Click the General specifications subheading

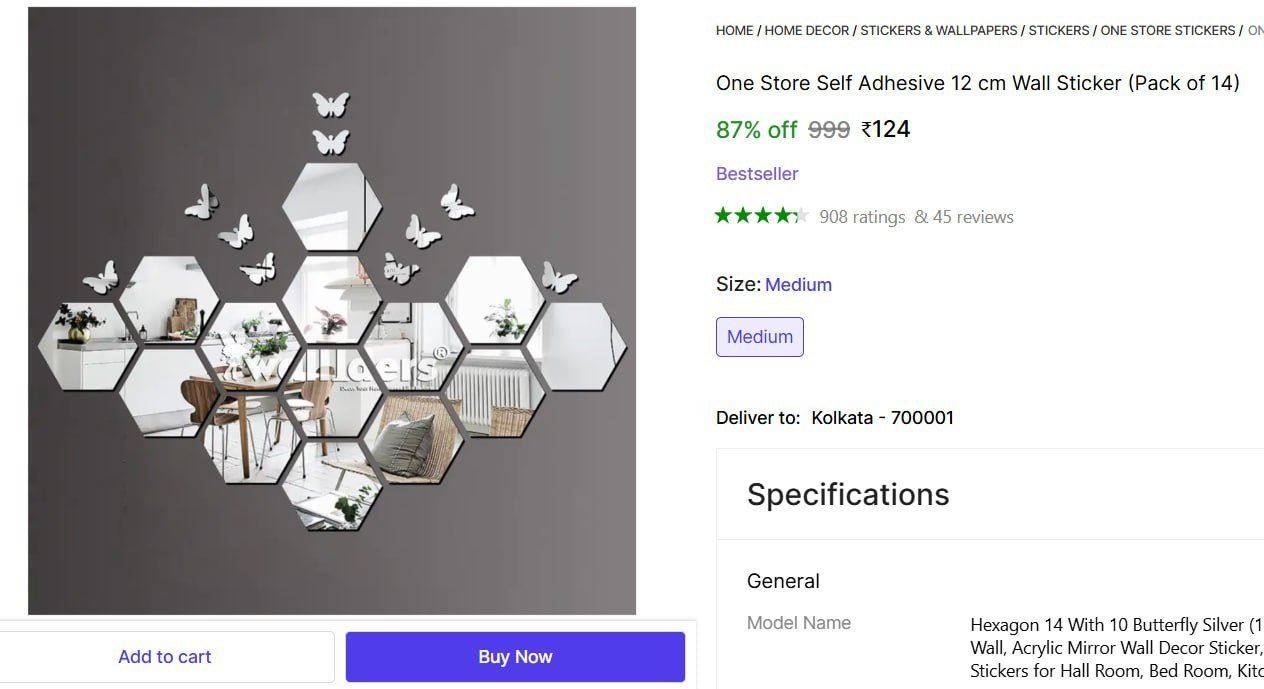pos(783,581)
